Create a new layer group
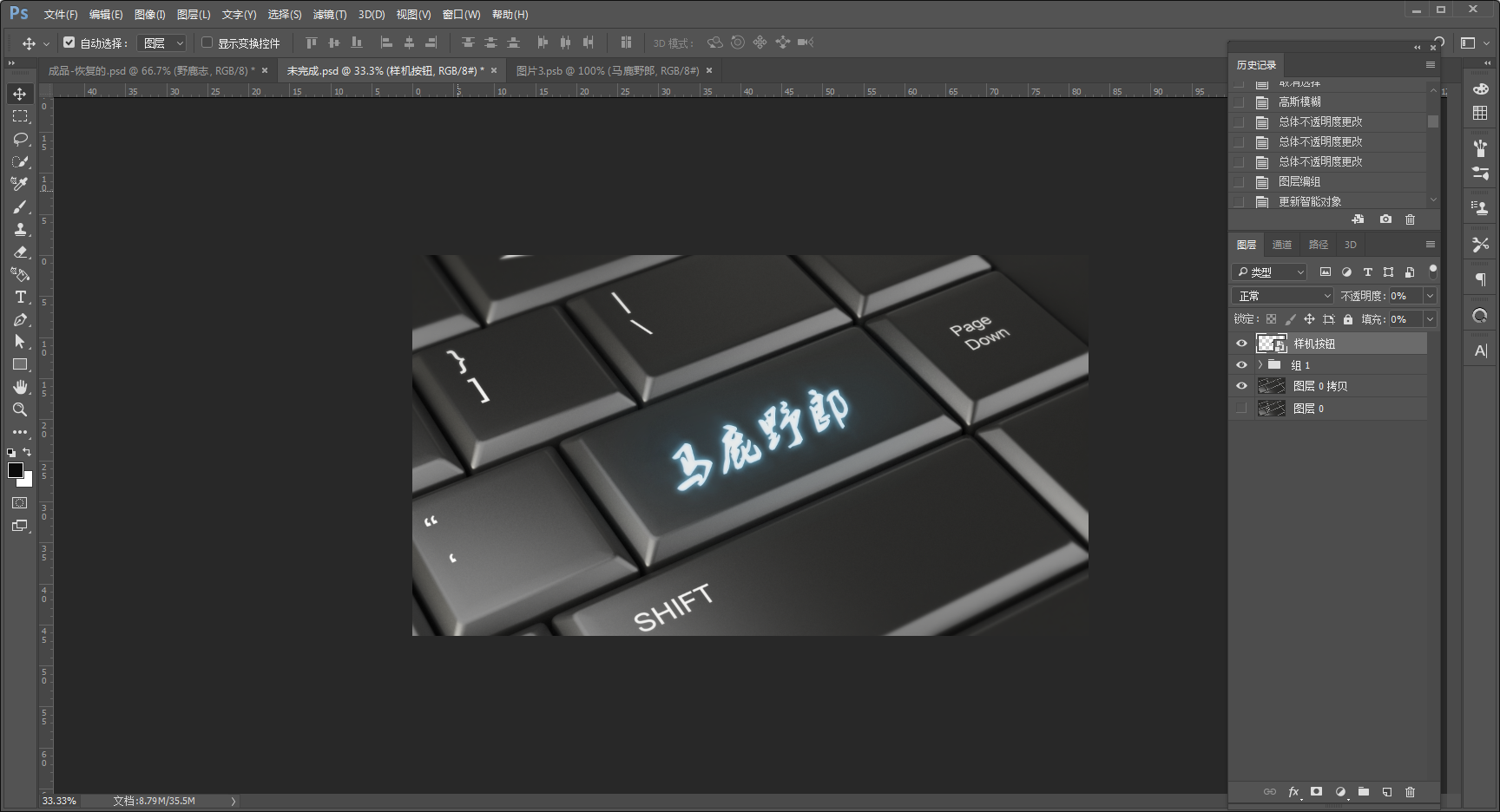This screenshot has height=812, width=1500. tap(1364, 791)
